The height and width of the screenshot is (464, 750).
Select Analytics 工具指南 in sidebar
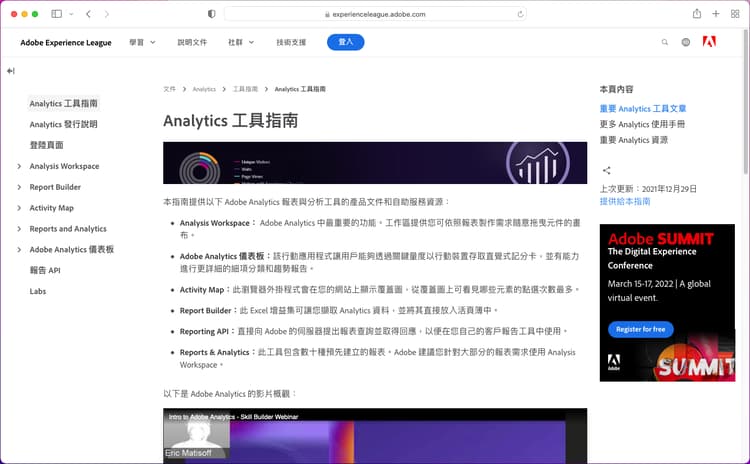[64, 103]
